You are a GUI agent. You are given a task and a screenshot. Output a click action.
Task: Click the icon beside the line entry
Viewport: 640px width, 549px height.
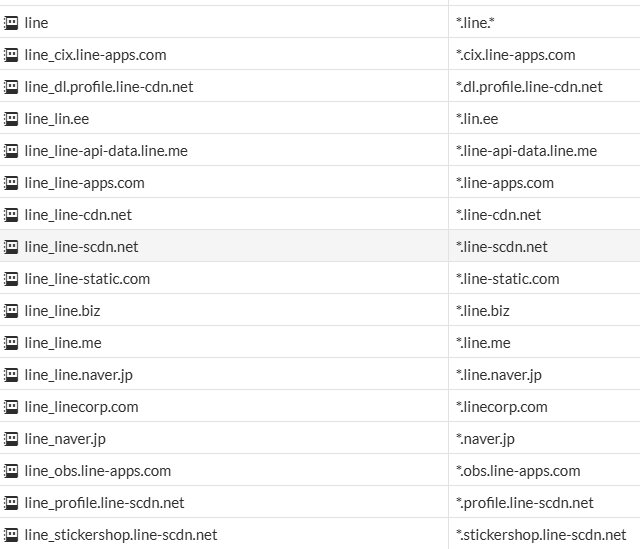[11, 23]
